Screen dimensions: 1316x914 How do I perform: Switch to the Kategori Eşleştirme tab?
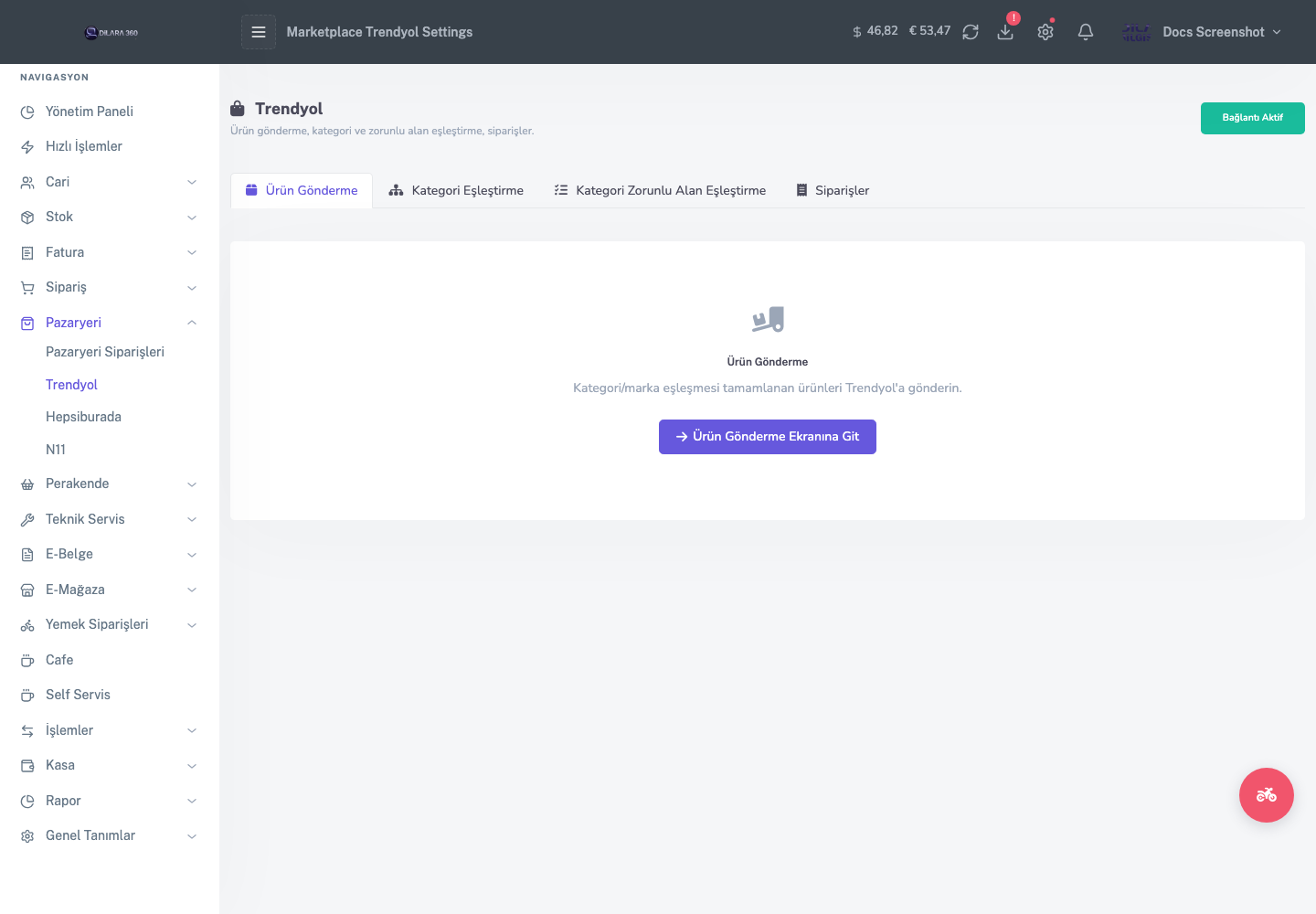tap(456, 190)
